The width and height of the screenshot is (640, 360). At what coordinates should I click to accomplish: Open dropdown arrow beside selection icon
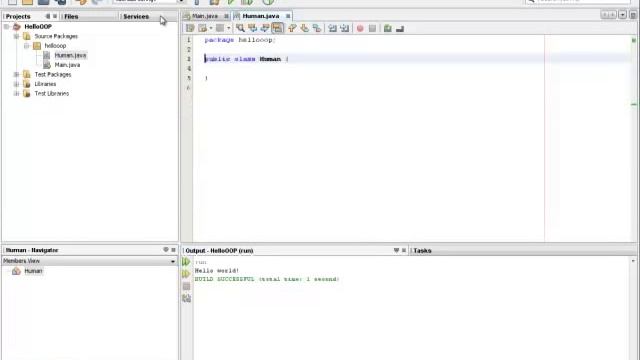(229, 28)
